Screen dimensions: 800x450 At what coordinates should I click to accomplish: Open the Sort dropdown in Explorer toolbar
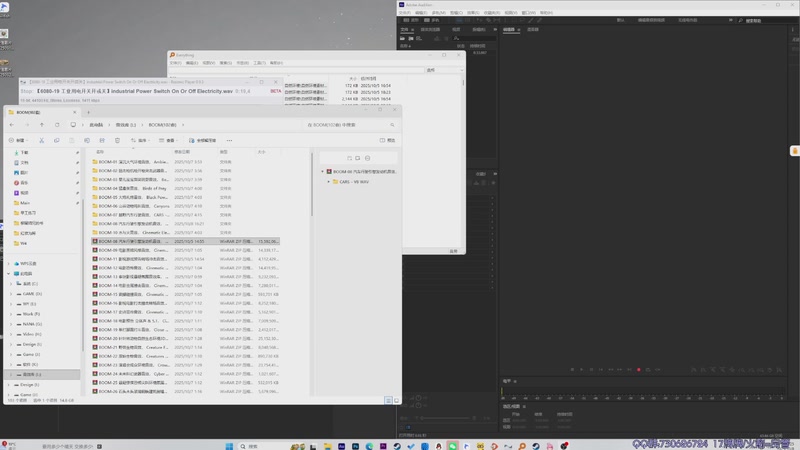141,140
